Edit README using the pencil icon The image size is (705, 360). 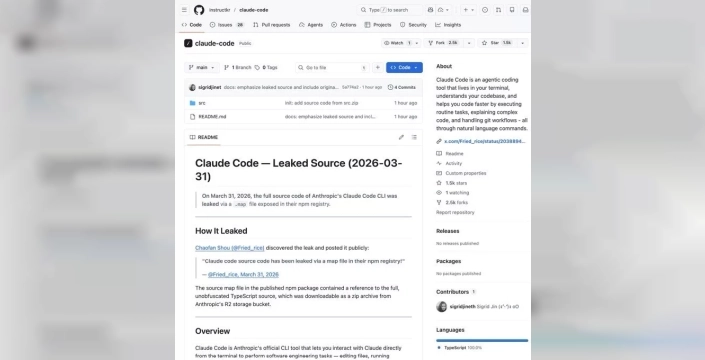(401, 137)
